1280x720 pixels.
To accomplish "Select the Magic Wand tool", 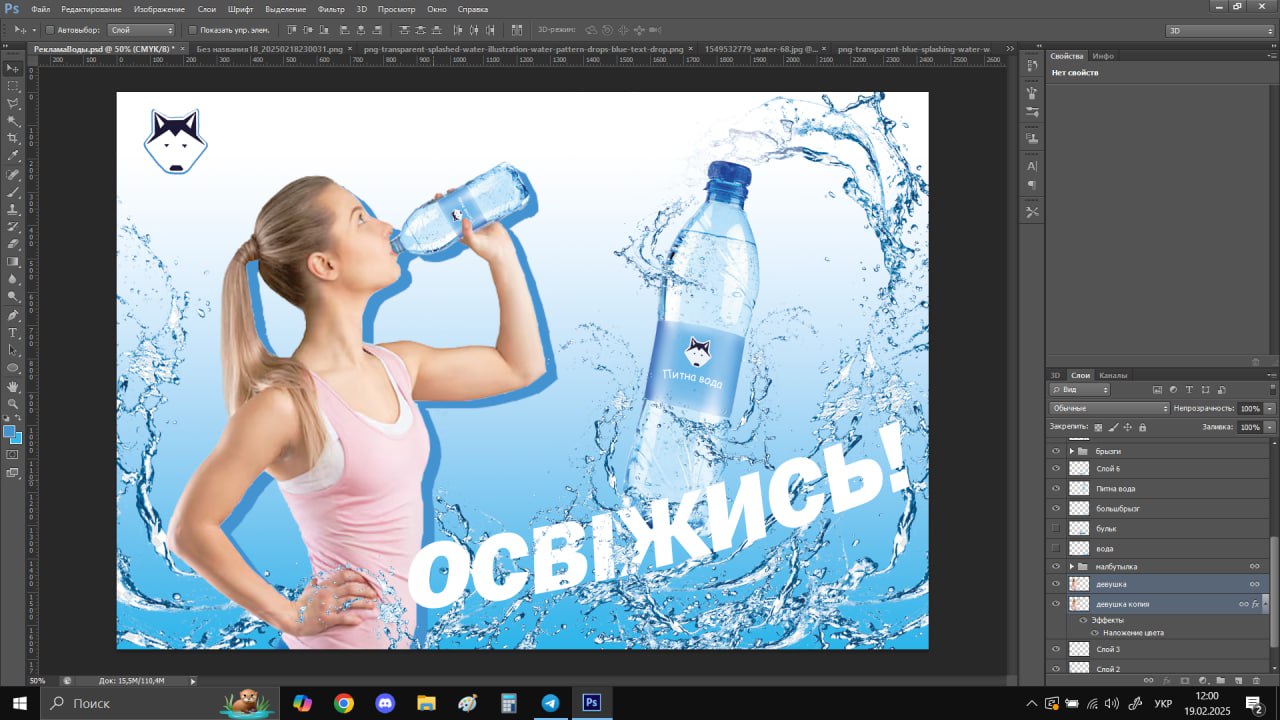I will [x=13, y=121].
